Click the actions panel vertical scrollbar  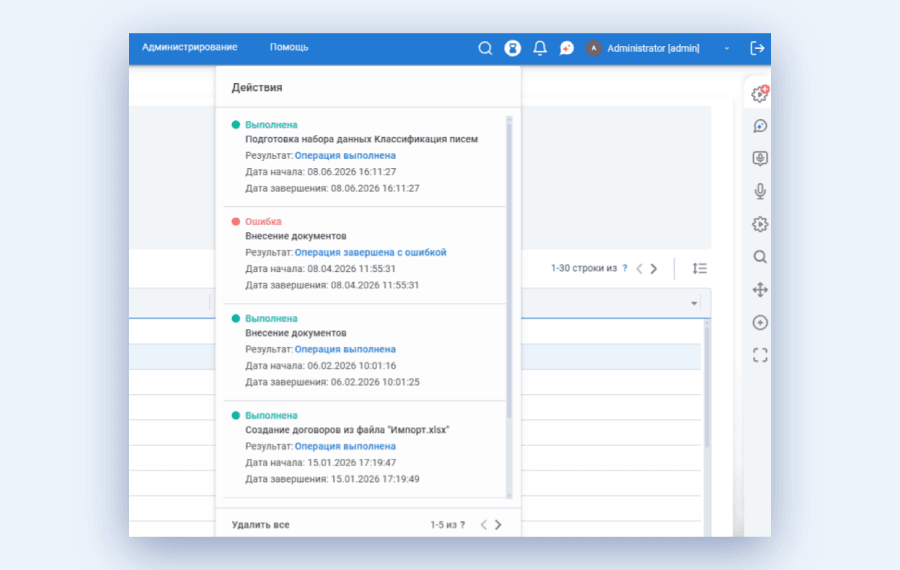[x=509, y=270]
